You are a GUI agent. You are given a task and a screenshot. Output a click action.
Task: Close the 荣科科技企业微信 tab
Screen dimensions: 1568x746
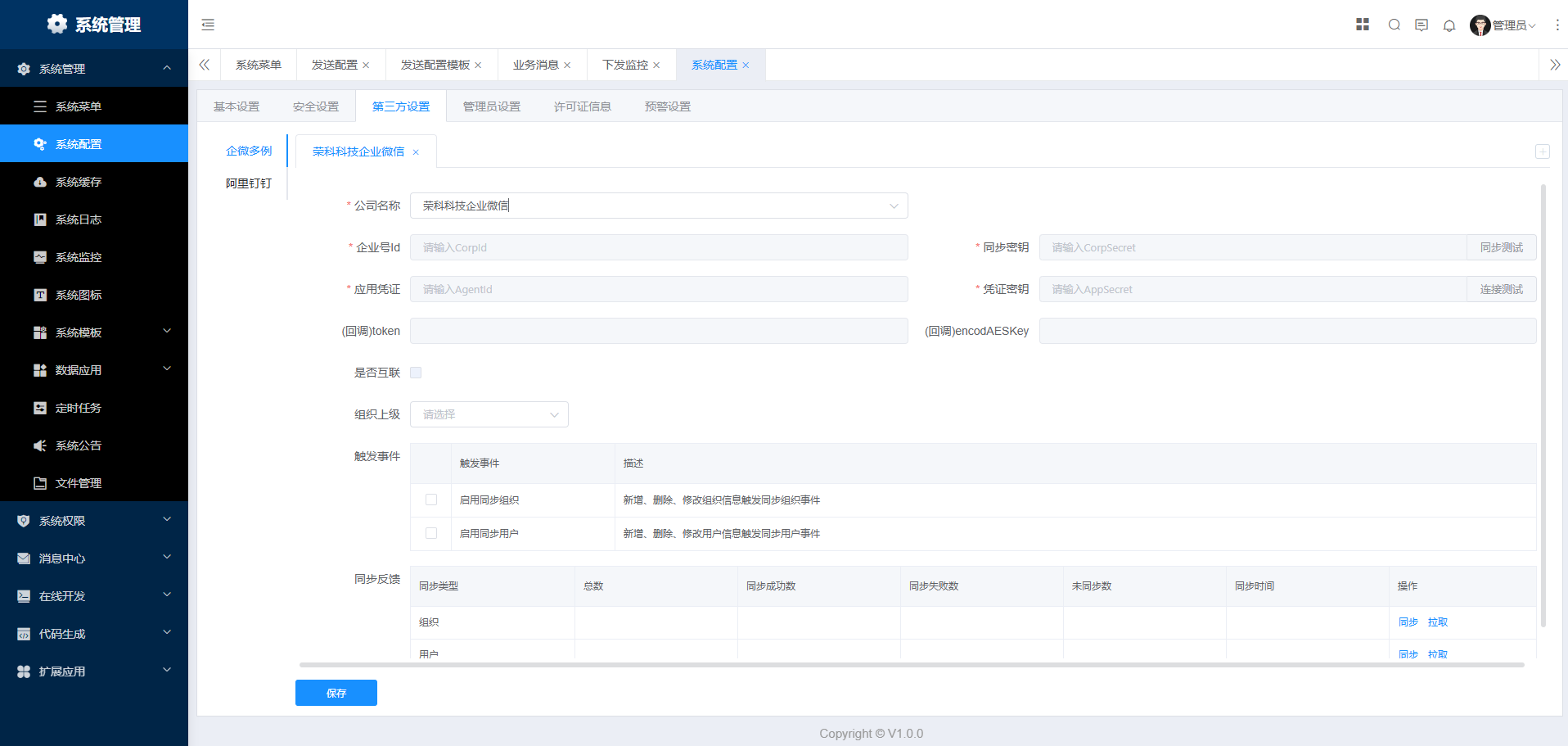tap(416, 152)
